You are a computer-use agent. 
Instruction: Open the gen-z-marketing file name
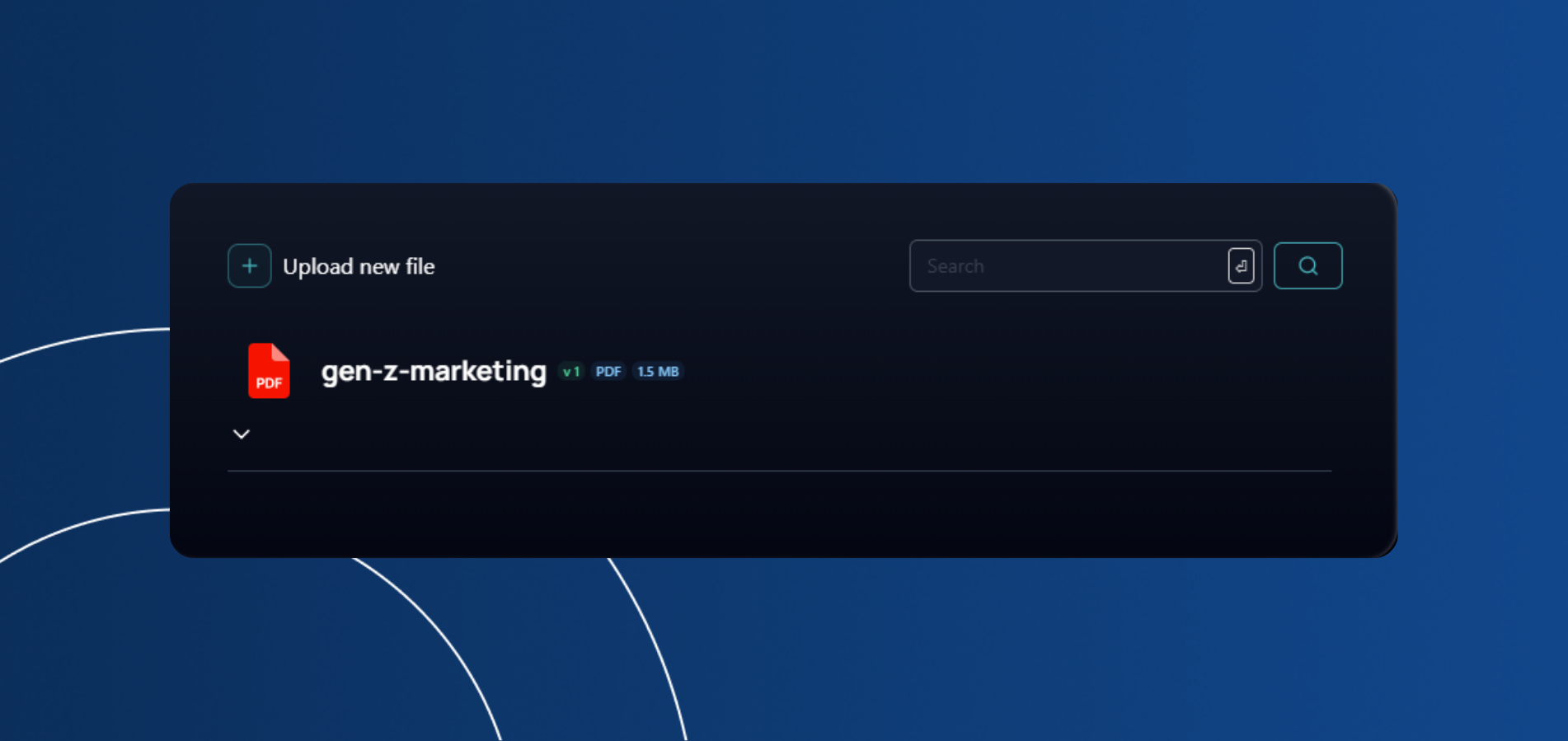[x=433, y=371]
